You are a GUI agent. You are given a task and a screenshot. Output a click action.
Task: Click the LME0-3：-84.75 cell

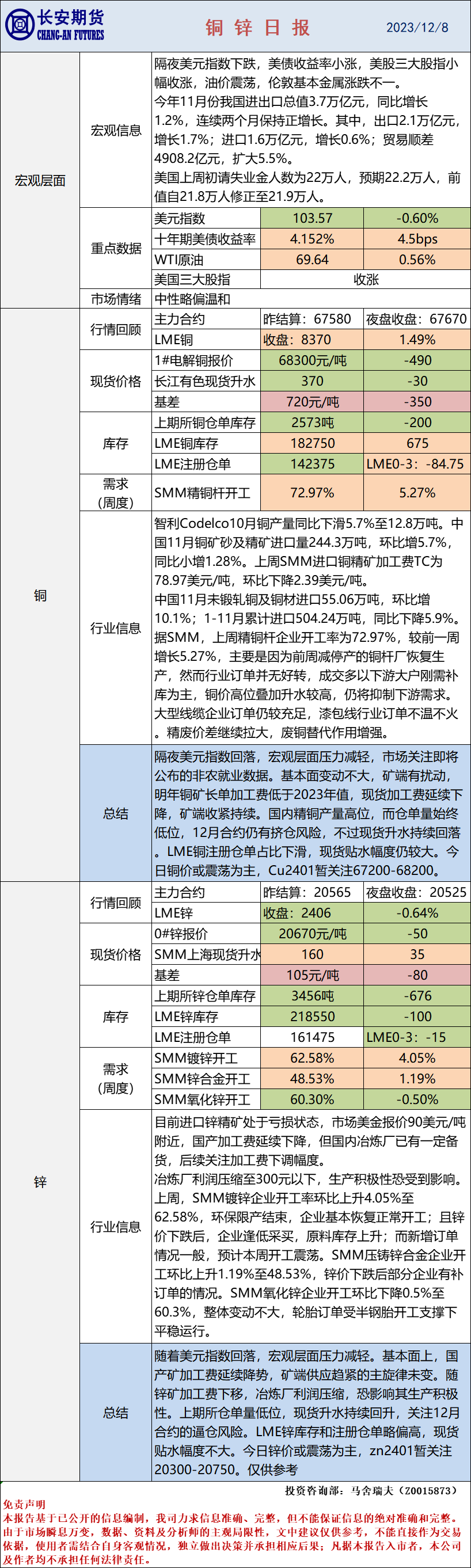tap(417, 464)
